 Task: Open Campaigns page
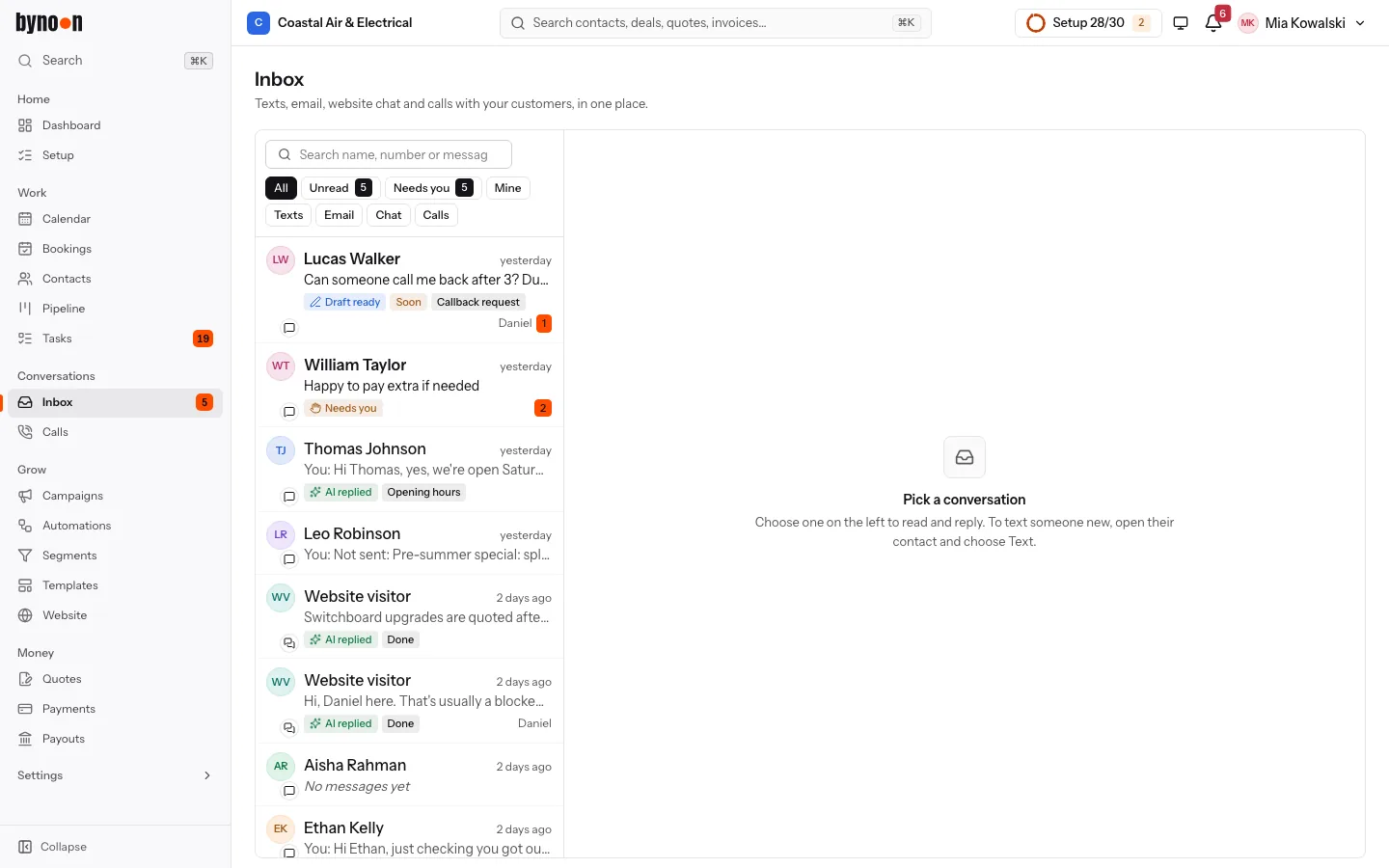115,496
